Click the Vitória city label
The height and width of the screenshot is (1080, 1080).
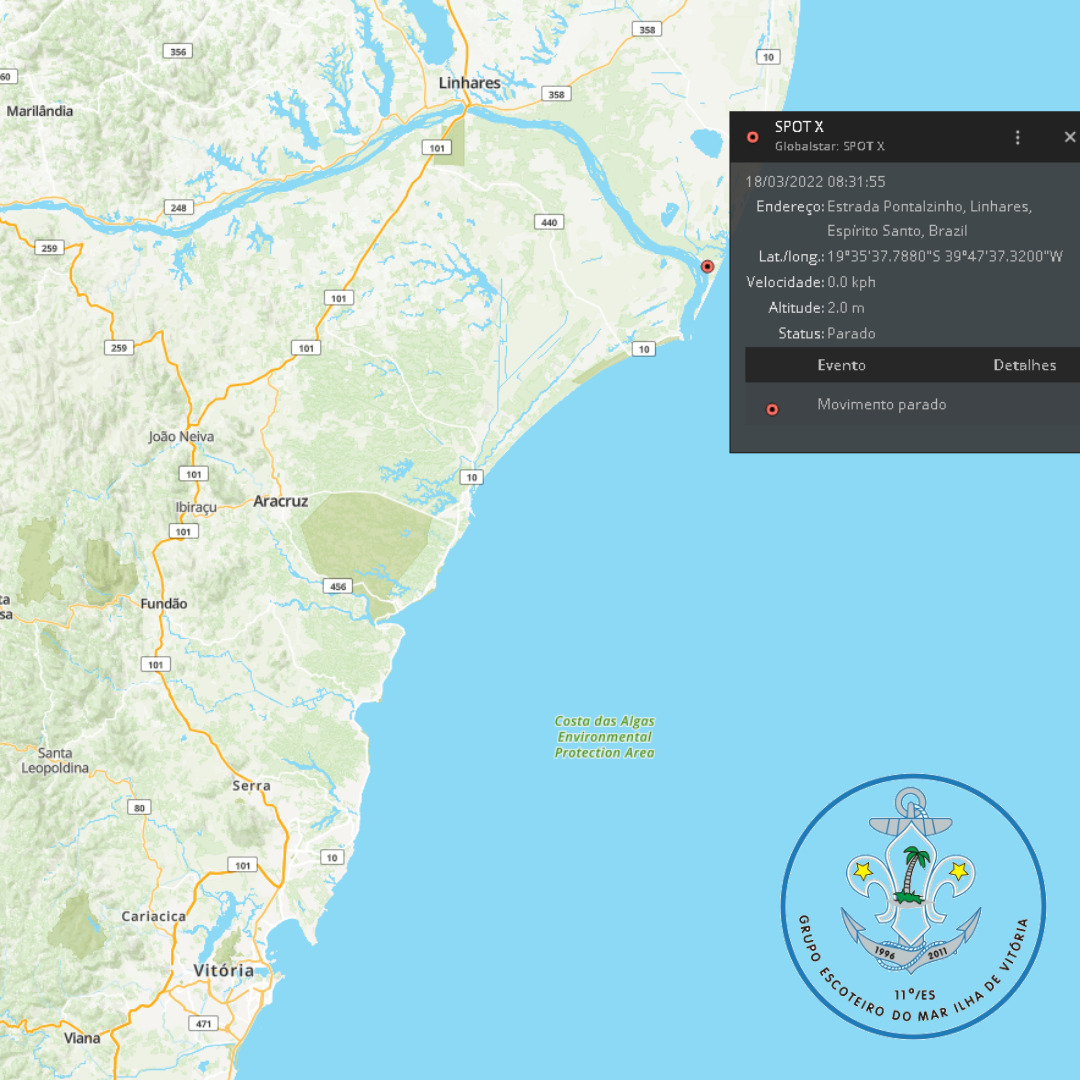coord(223,970)
